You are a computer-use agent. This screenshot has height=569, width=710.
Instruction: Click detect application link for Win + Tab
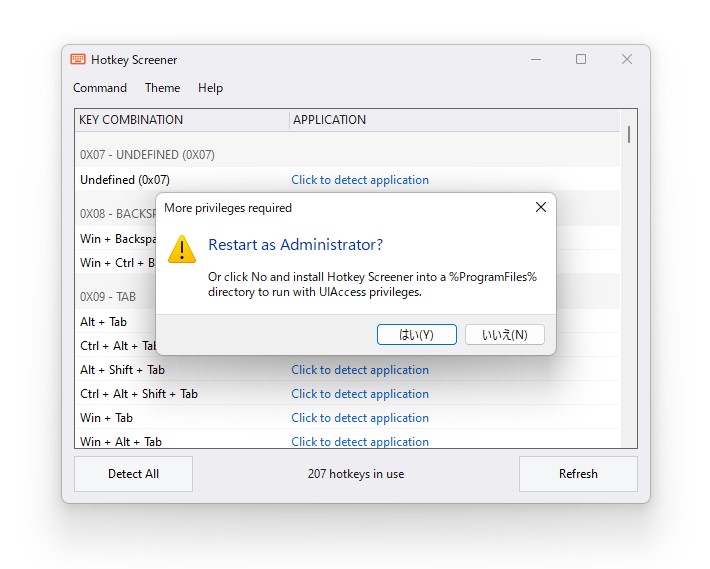360,418
